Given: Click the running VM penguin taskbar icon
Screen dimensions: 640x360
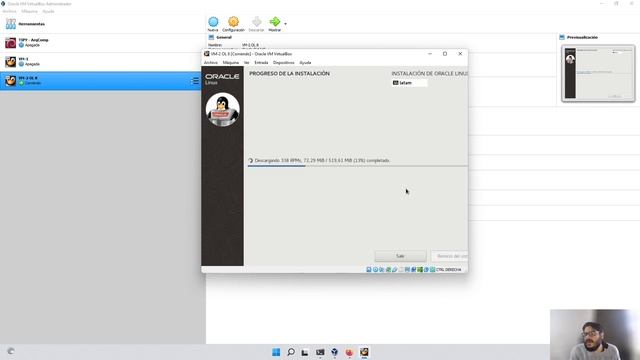Looking at the screenshot, I should tap(364, 352).
